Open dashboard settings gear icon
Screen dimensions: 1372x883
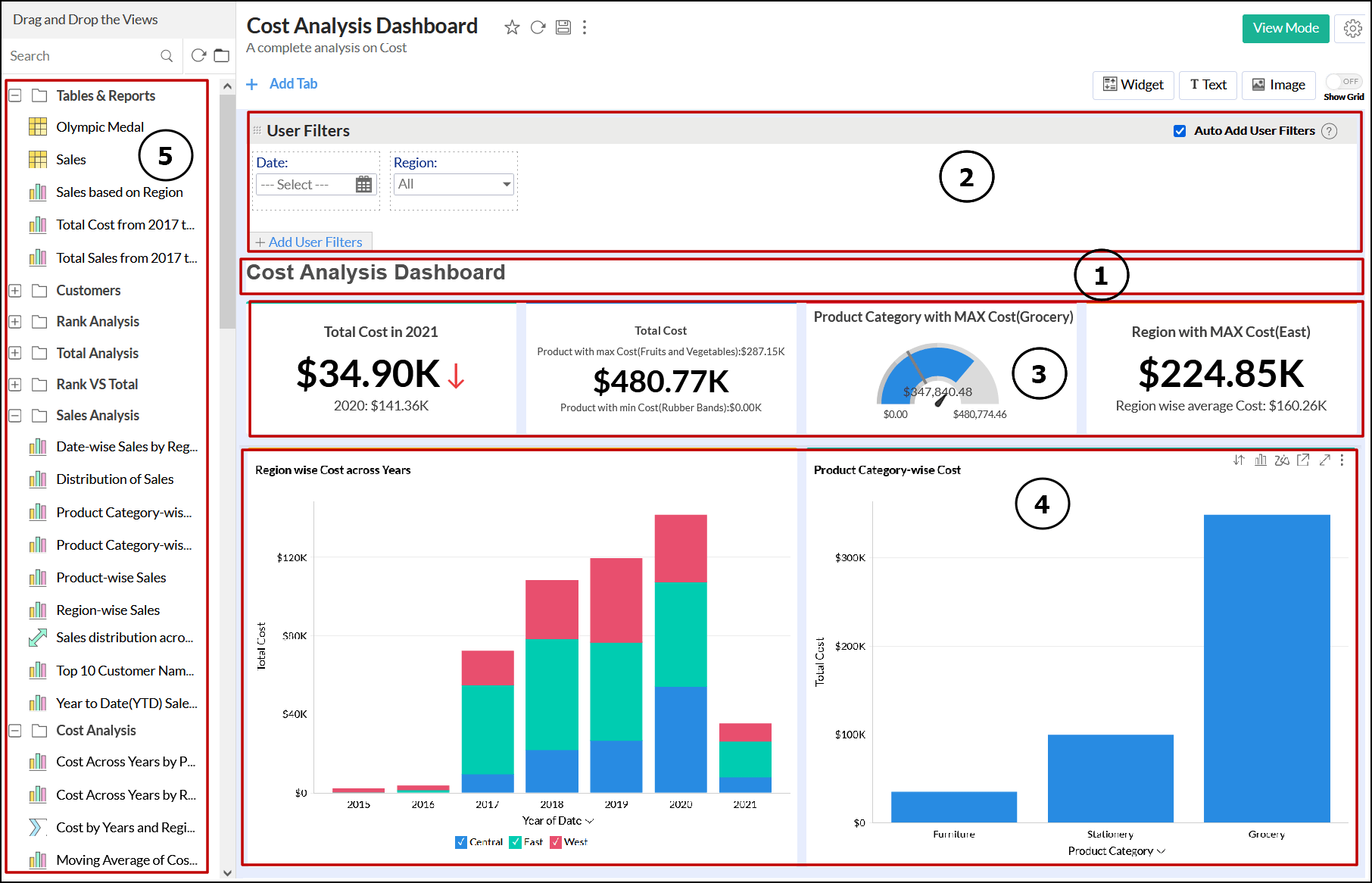[x=1352, y=28]
